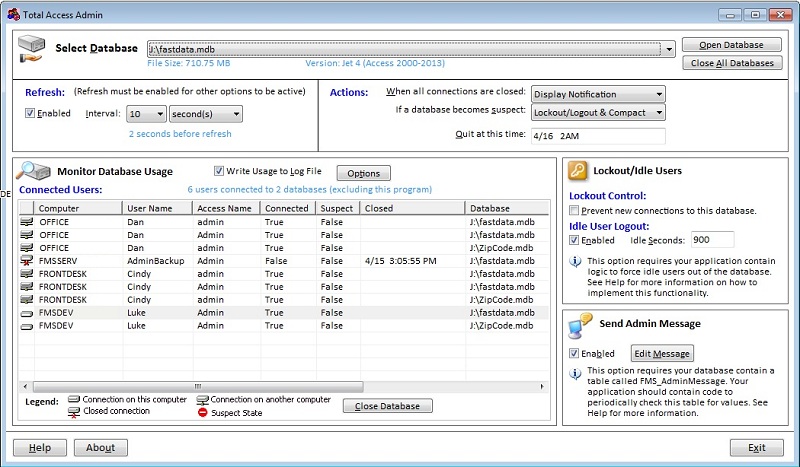Image resolution: width=800 pixels, height=467 pixels.
Task: Click connection icon for FRONTDESK ZipCode.mdb row
Action: click(x=27, y=300)
